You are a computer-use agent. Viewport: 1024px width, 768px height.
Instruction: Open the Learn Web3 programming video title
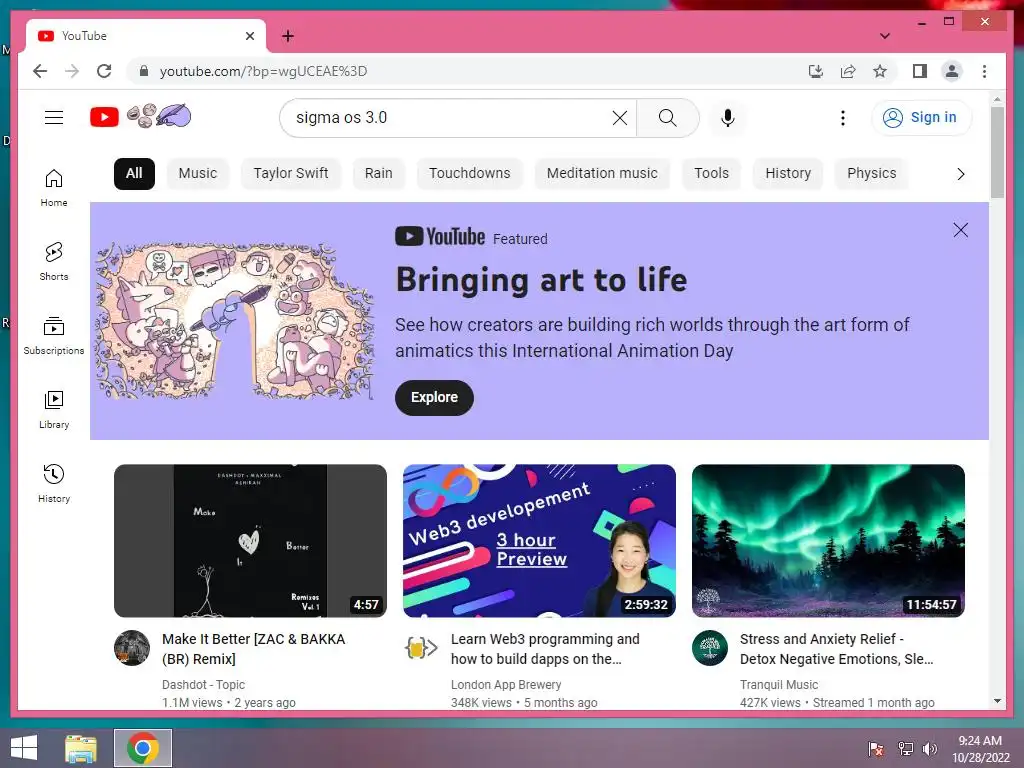(x=545, y=649)
